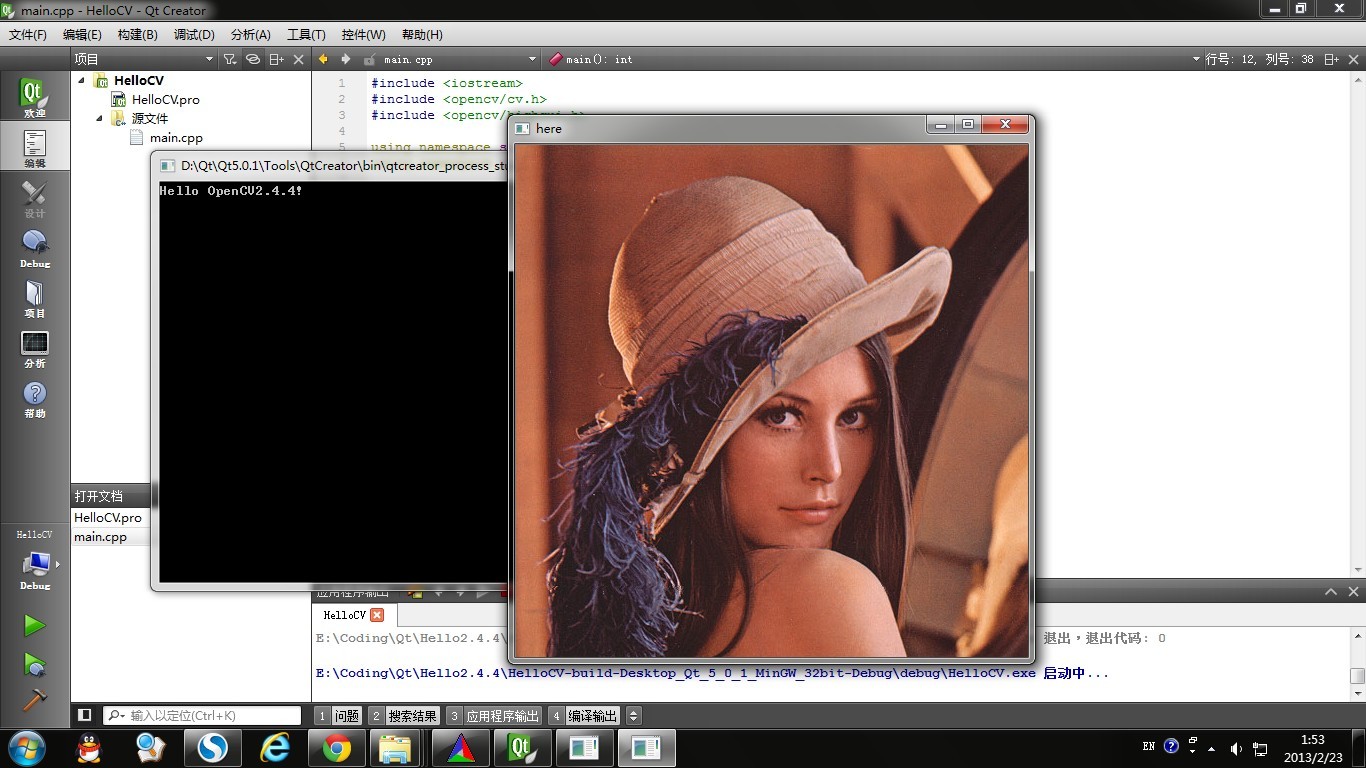Screen dimensions: 1366x768
Task: Open HelloCV Debug kit selector
Action: coord(34,562)
